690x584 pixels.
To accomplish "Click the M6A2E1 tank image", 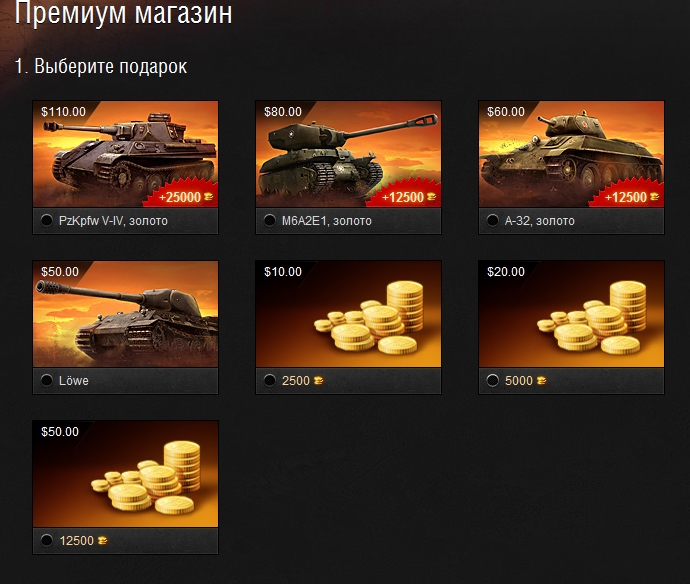I will click(349, 154).
